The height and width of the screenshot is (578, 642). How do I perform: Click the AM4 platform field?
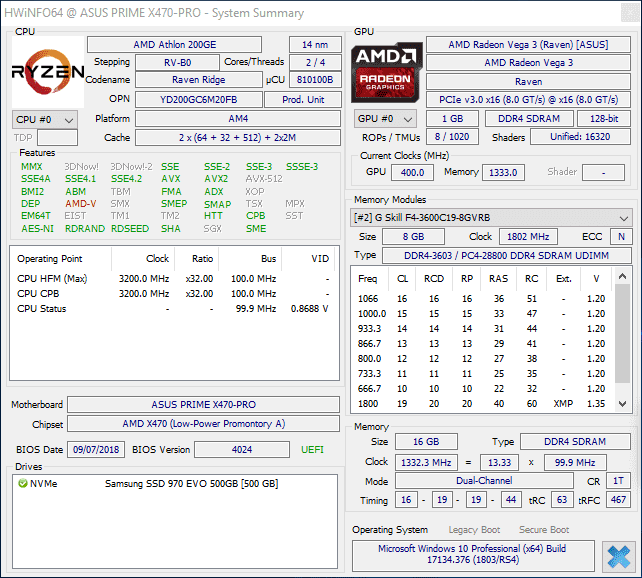238,119
